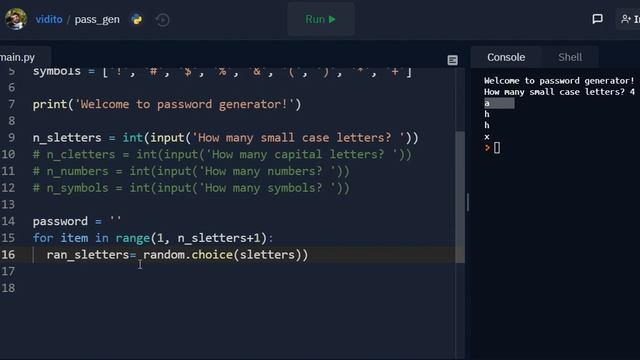
Task: Click the user avatar picture
Action: tap(16, 18)
